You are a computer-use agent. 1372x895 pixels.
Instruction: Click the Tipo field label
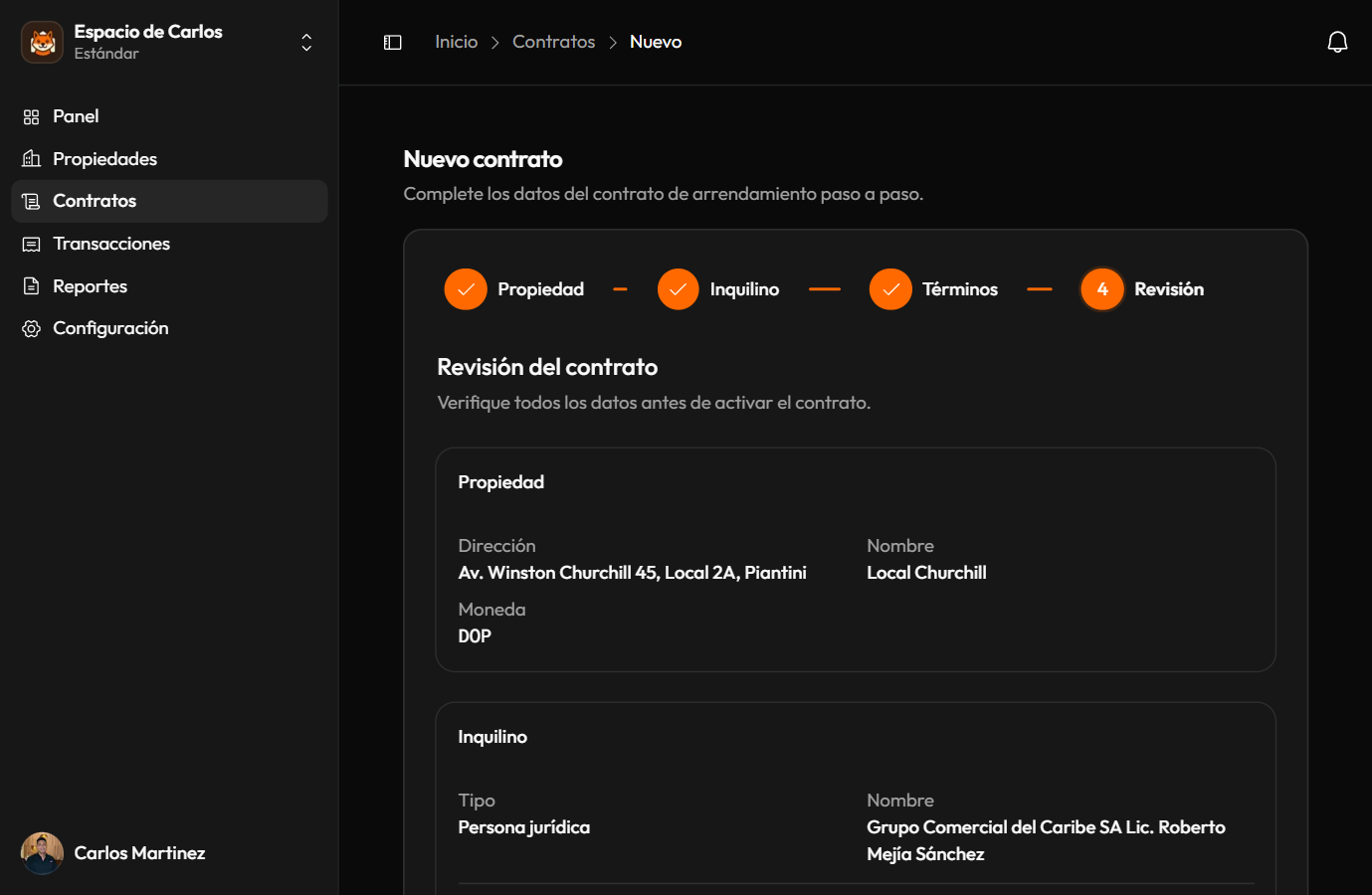click(477, 801)
